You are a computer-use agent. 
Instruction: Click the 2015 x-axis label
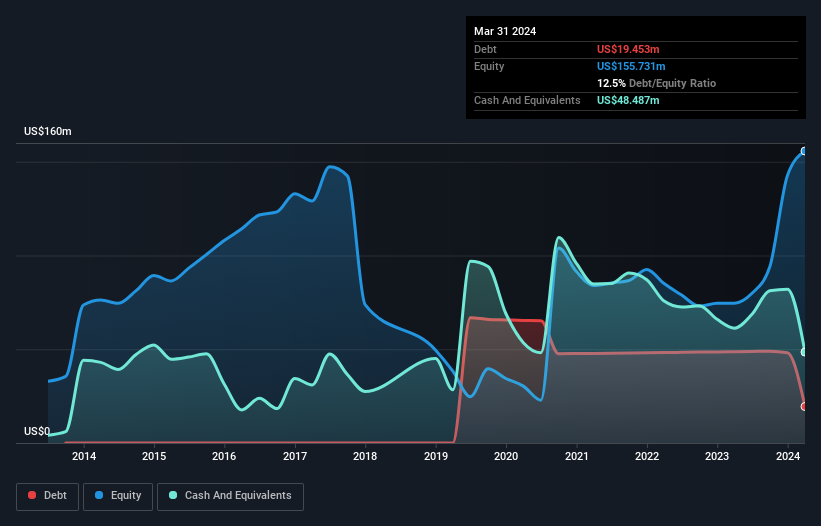click(x=154, y=456)
